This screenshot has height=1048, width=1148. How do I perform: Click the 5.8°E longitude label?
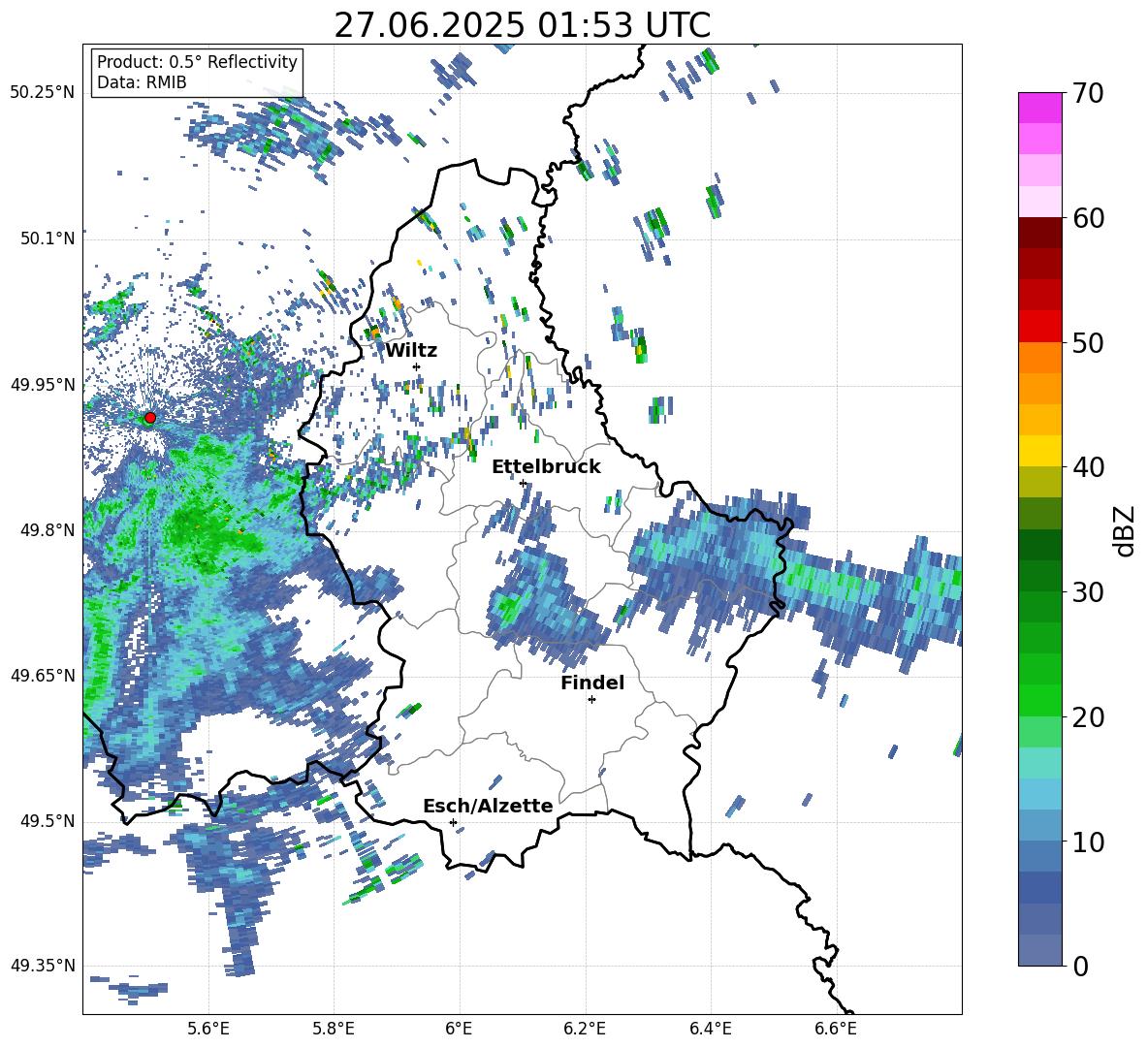[x=334, y=1029]
